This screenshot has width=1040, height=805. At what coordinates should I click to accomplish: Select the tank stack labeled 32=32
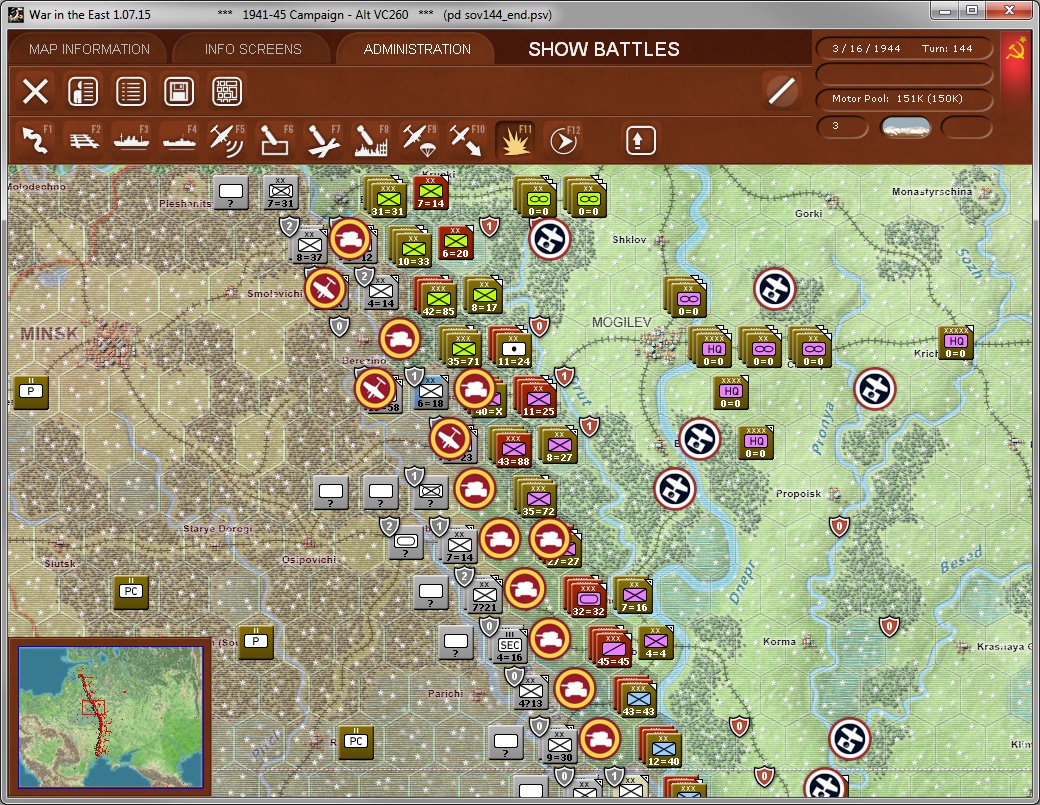tap(588, 598)
